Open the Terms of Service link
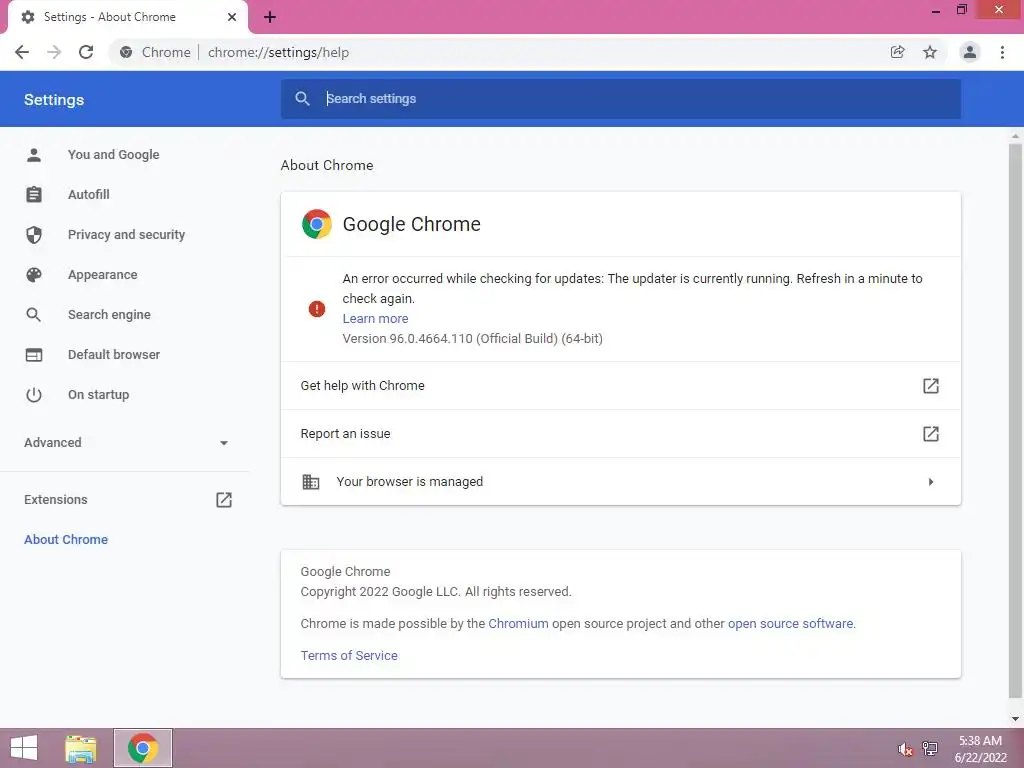 [x=349, y=656]
